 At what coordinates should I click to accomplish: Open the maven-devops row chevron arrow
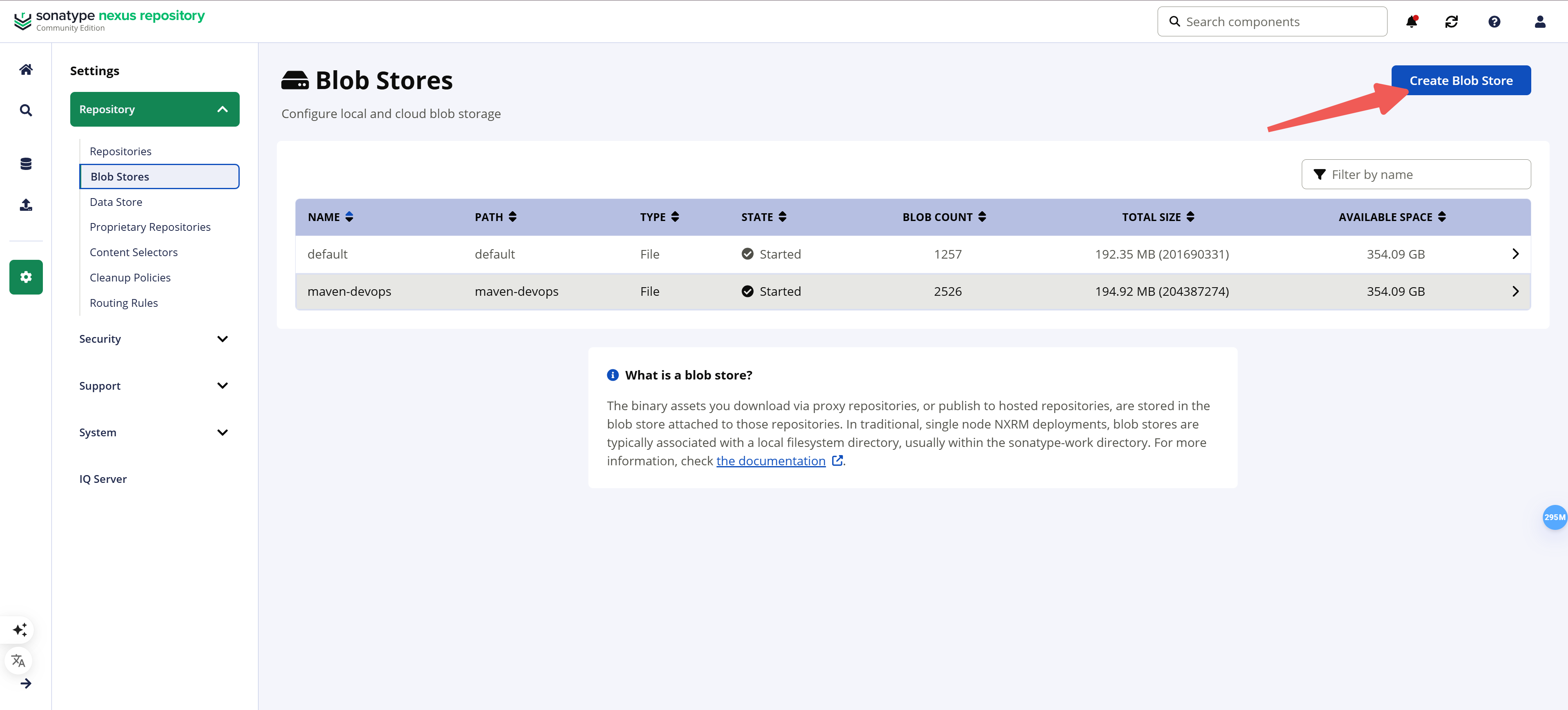1516,292
